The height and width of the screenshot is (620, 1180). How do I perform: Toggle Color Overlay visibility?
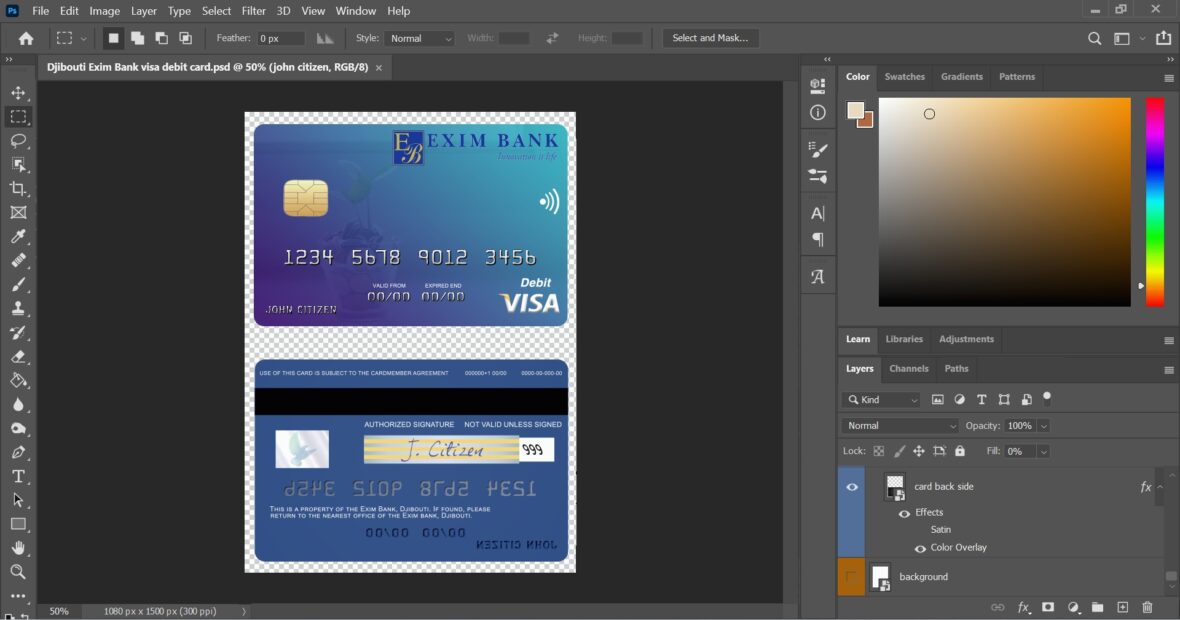point(919,547)
